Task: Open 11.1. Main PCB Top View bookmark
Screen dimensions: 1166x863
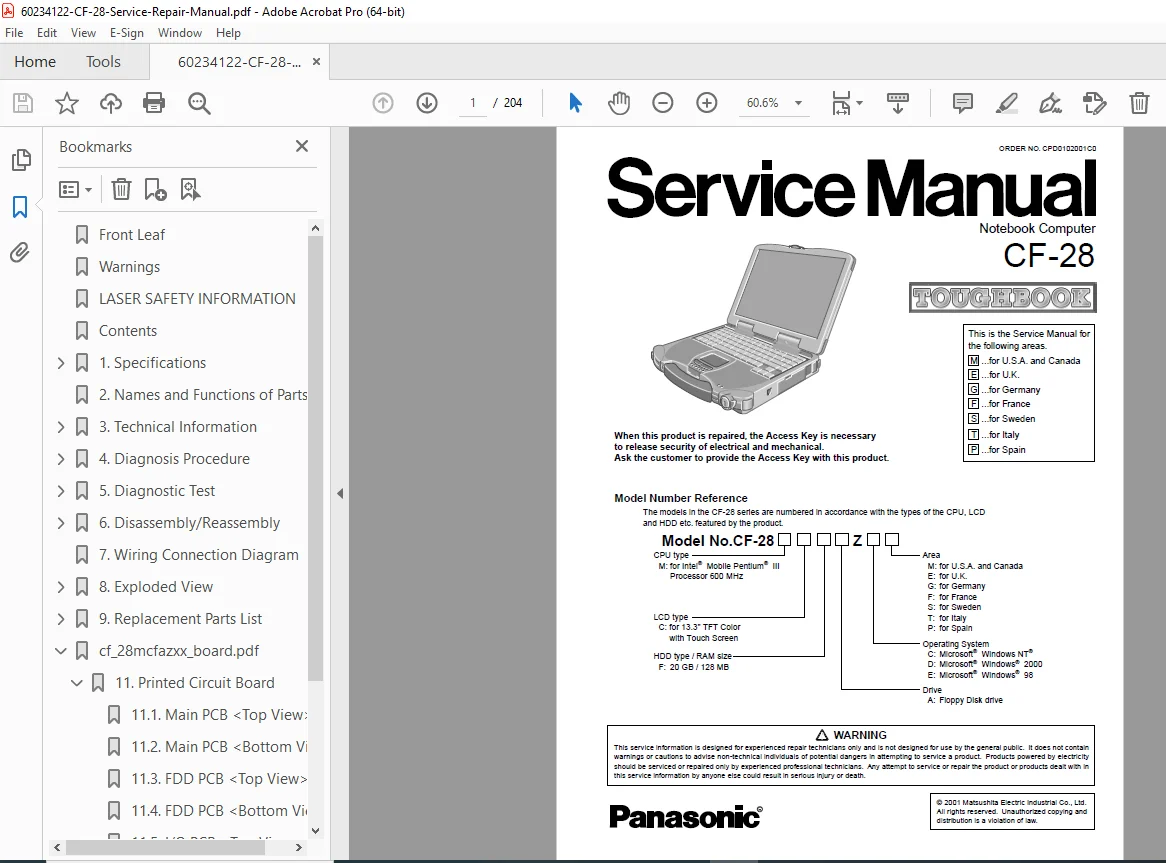Action: click(219, 714)
